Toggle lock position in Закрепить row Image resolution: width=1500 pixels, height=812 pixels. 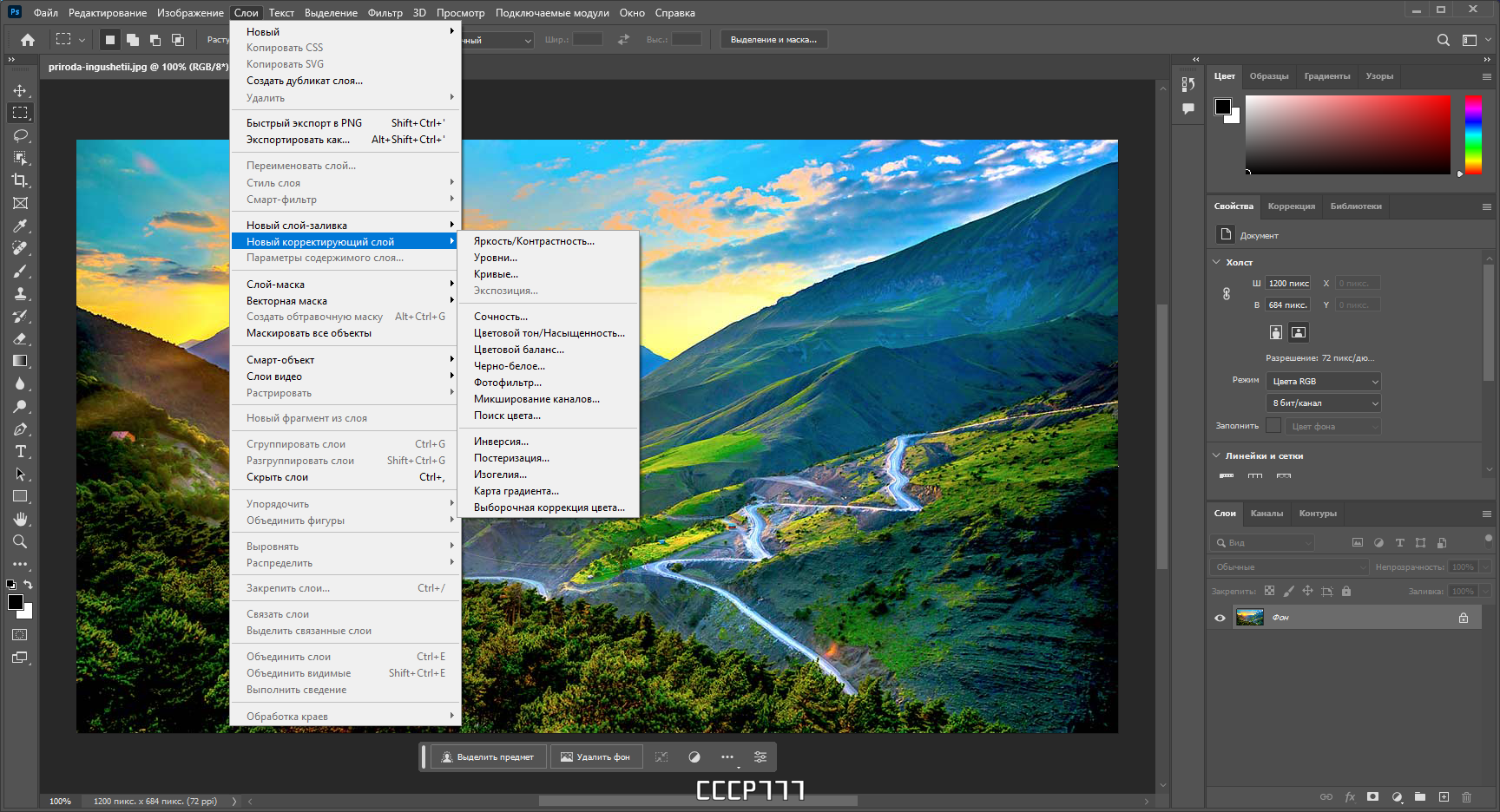click(1307, 591)
